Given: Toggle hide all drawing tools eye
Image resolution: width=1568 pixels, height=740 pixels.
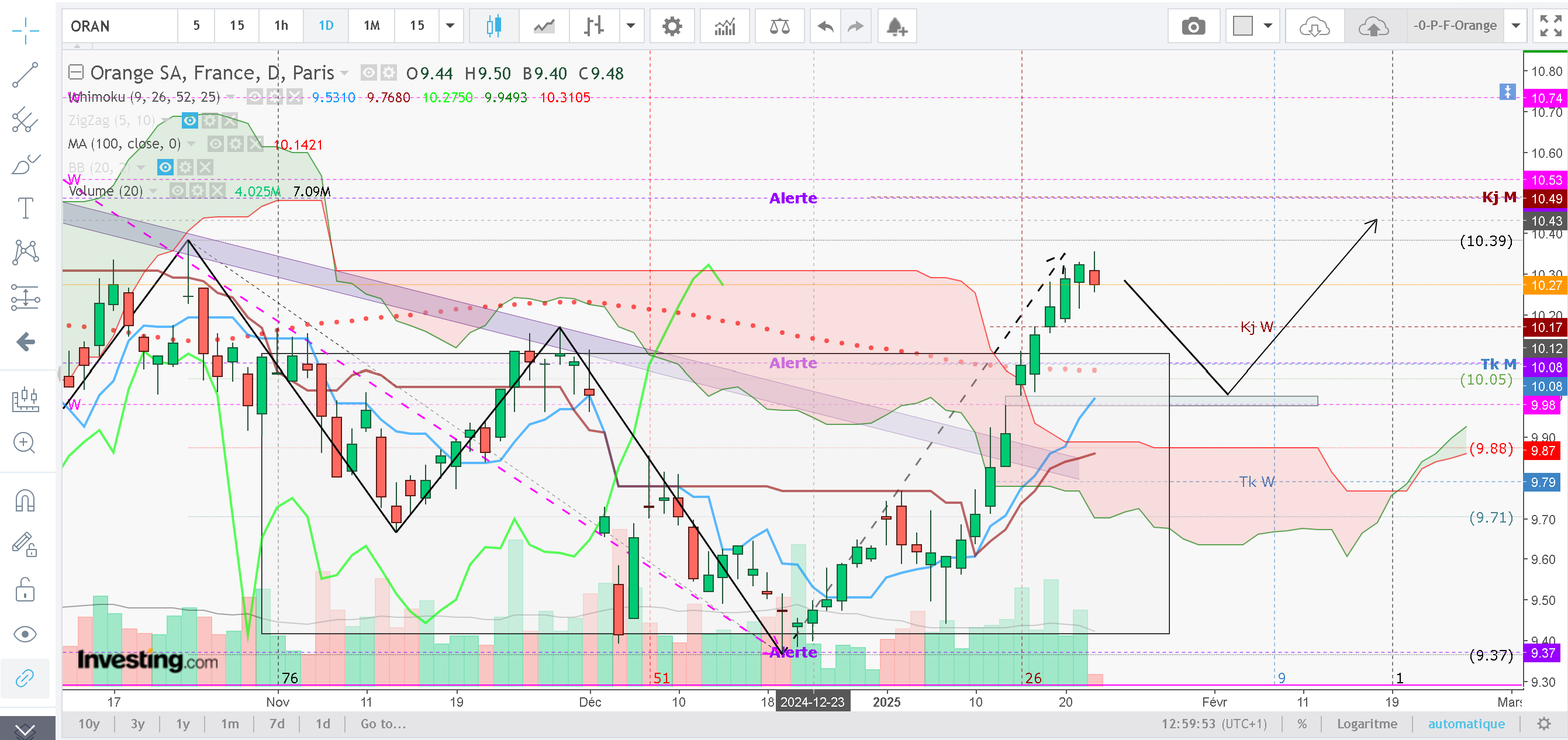Looking at the screenshot, I should (25, 634).
